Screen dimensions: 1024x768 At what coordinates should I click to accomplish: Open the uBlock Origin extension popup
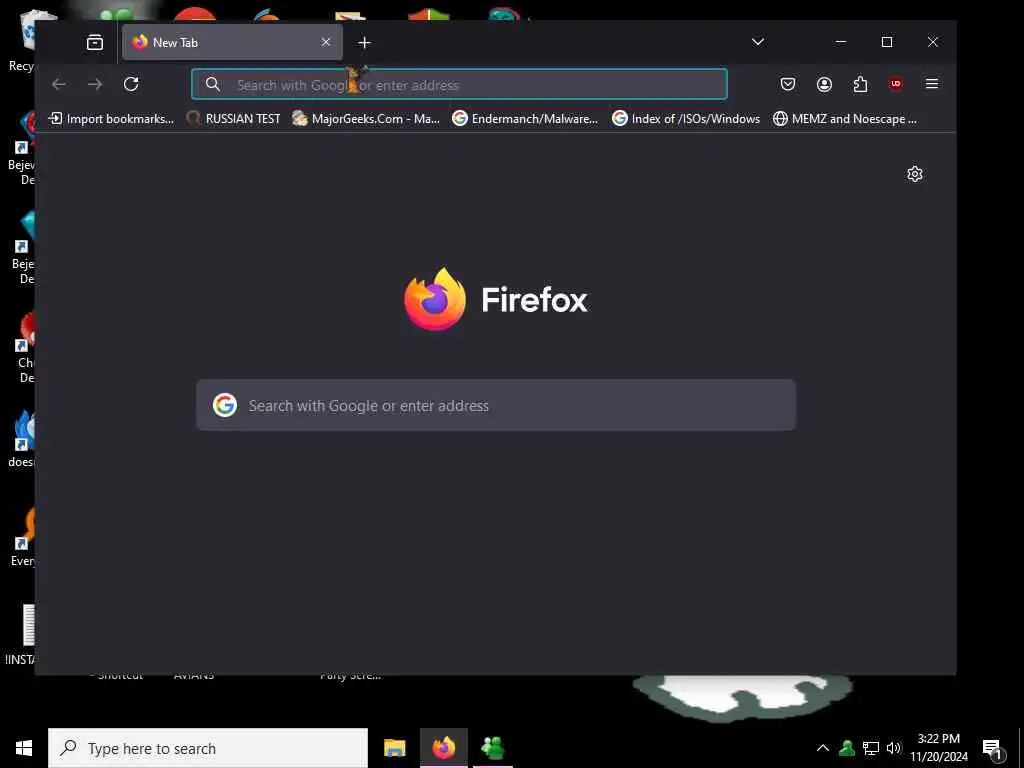(x=896, y=84)
